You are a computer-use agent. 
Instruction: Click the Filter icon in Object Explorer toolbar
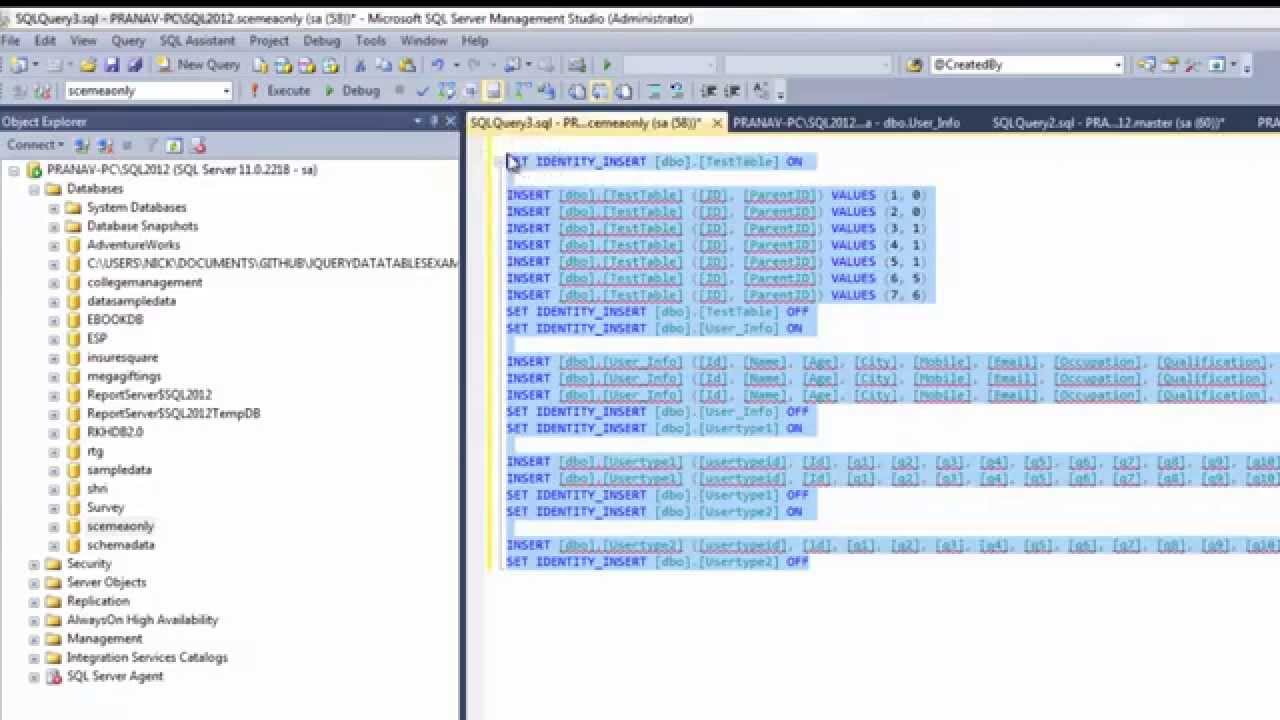(151, 146)
